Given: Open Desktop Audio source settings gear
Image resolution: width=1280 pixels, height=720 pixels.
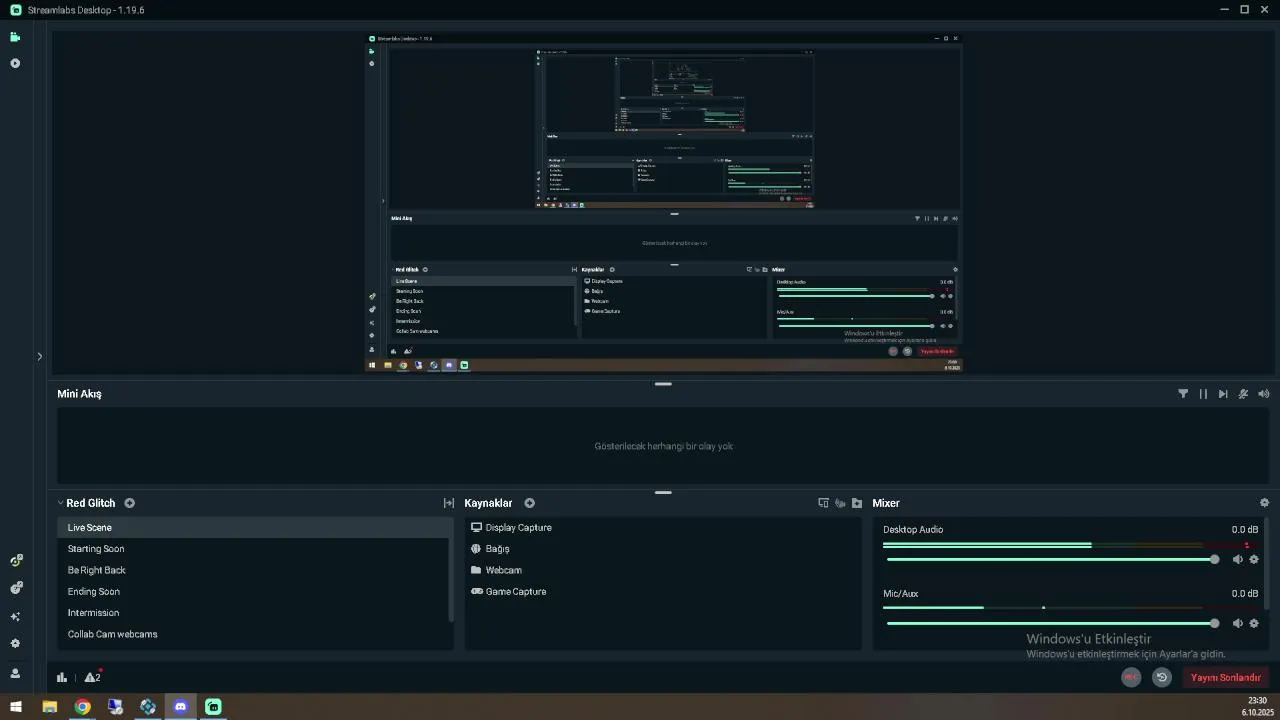Looking at the screenshot, I should [1254, 560].
